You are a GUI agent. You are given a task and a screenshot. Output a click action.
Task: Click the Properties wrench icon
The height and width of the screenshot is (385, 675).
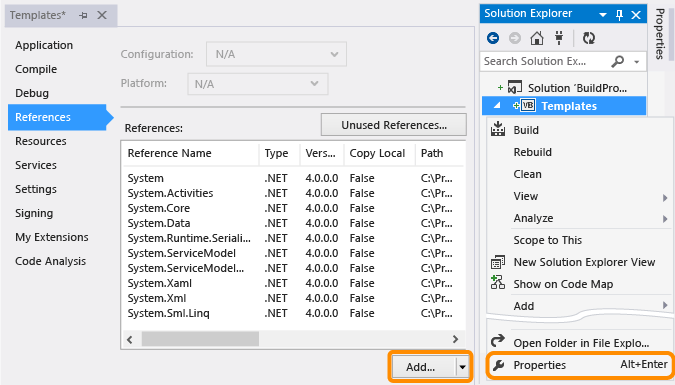pyautogui.click(x=498, y=365)
